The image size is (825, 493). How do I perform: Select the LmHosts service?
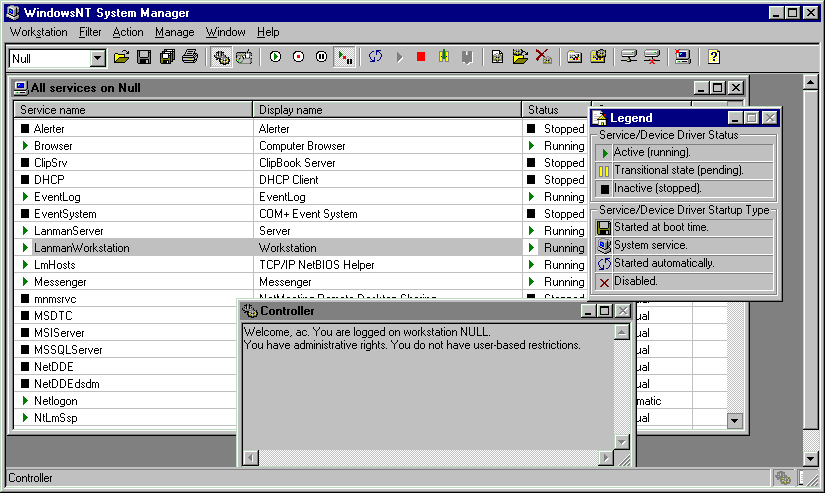55,265
